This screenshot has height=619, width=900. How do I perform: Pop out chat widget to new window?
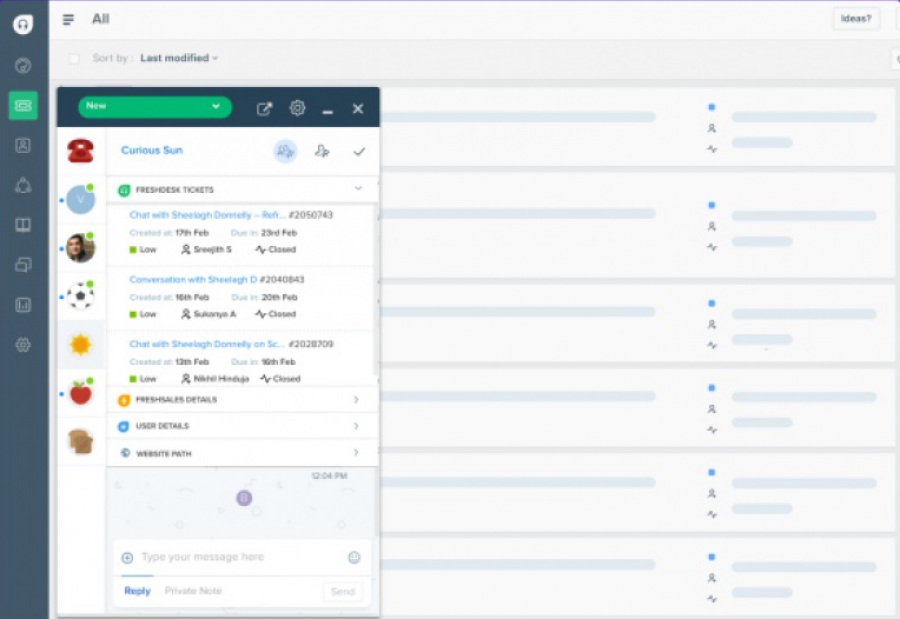click(264, 109)
